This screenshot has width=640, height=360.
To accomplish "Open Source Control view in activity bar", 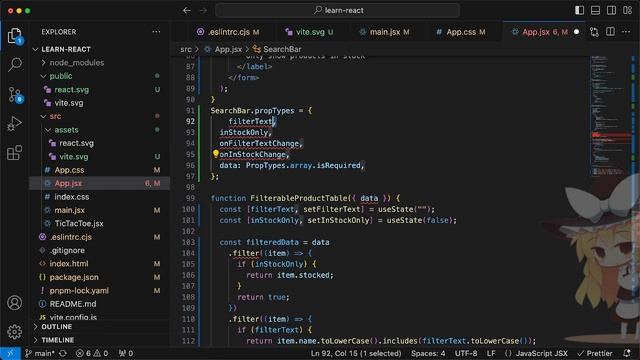I will pos(16,94).
